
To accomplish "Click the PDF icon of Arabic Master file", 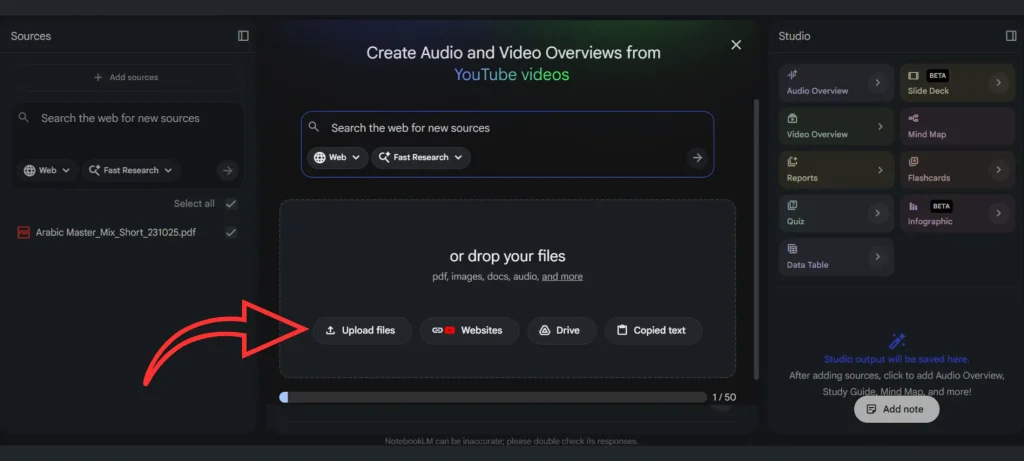I will tap(24, 232).
